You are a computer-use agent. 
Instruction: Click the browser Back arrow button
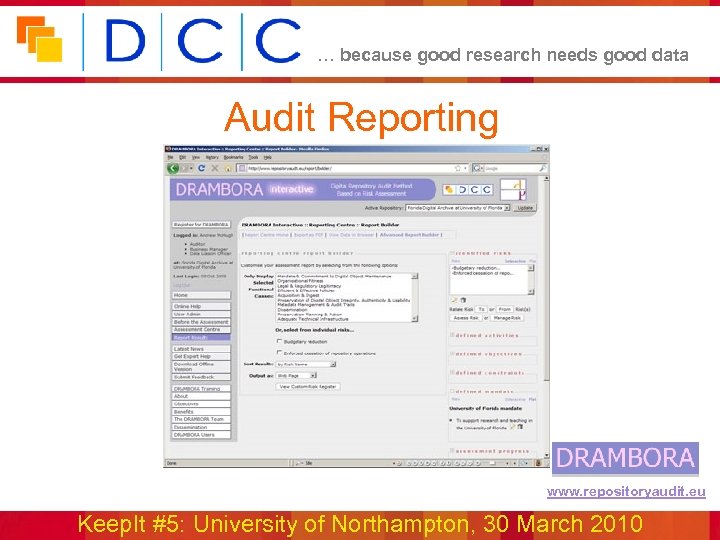(x=173, y=169)
